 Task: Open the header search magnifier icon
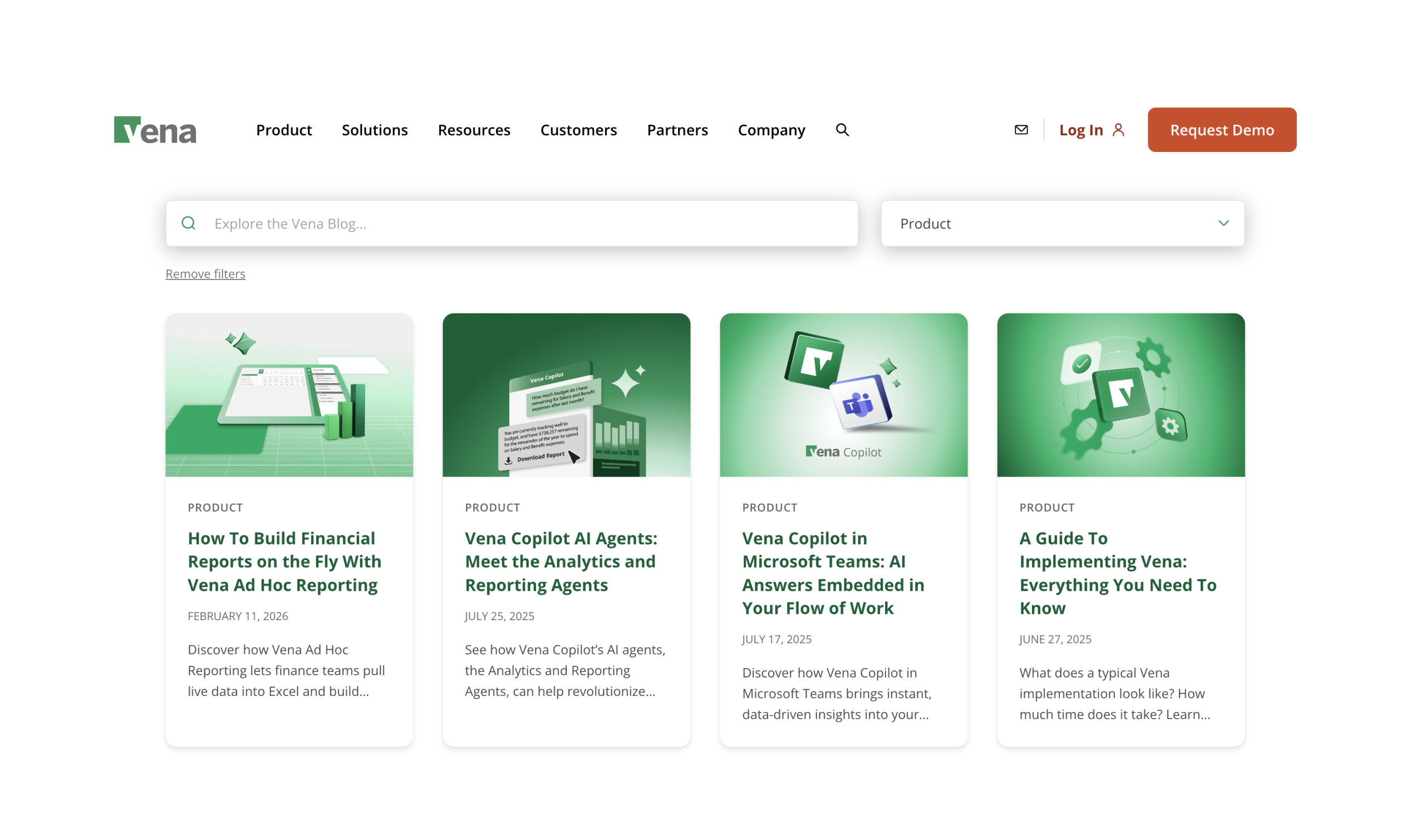point(842,130)
